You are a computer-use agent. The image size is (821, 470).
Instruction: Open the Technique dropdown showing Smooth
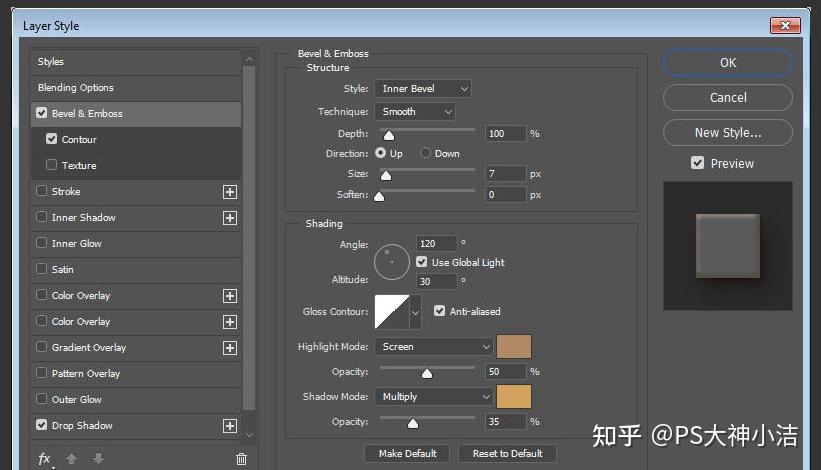point(415,111)
